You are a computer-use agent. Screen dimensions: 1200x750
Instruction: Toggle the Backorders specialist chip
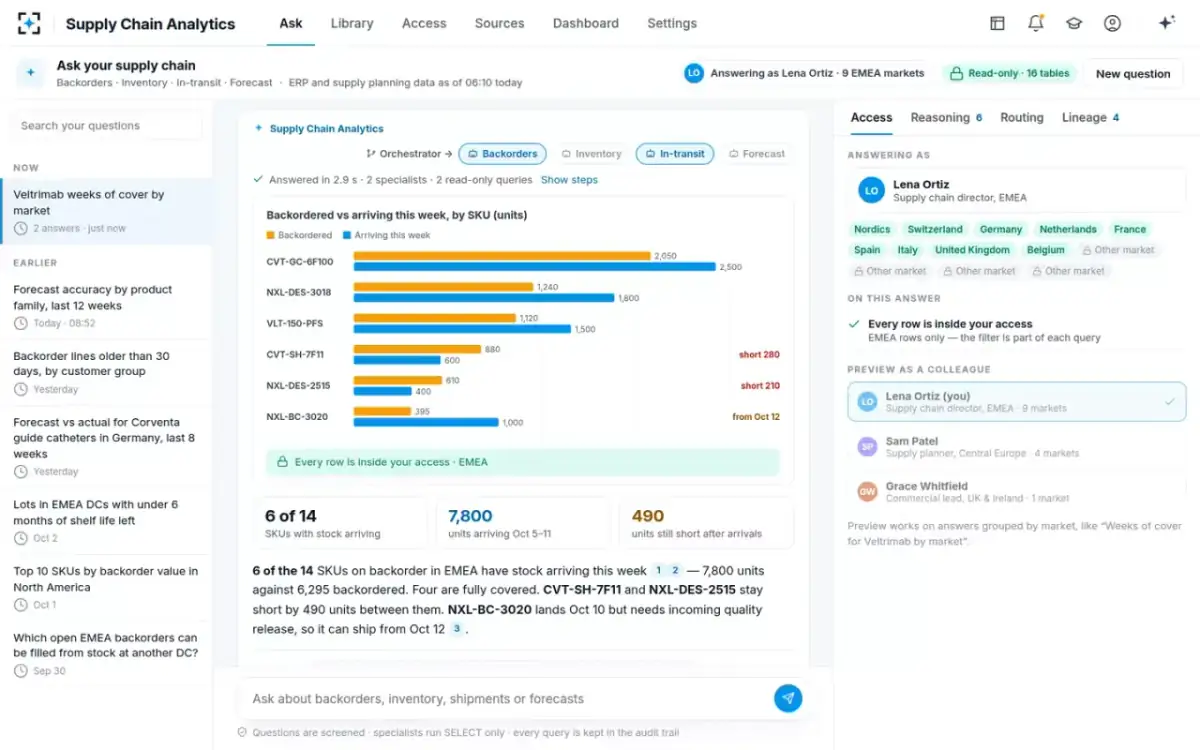[503, 154]
